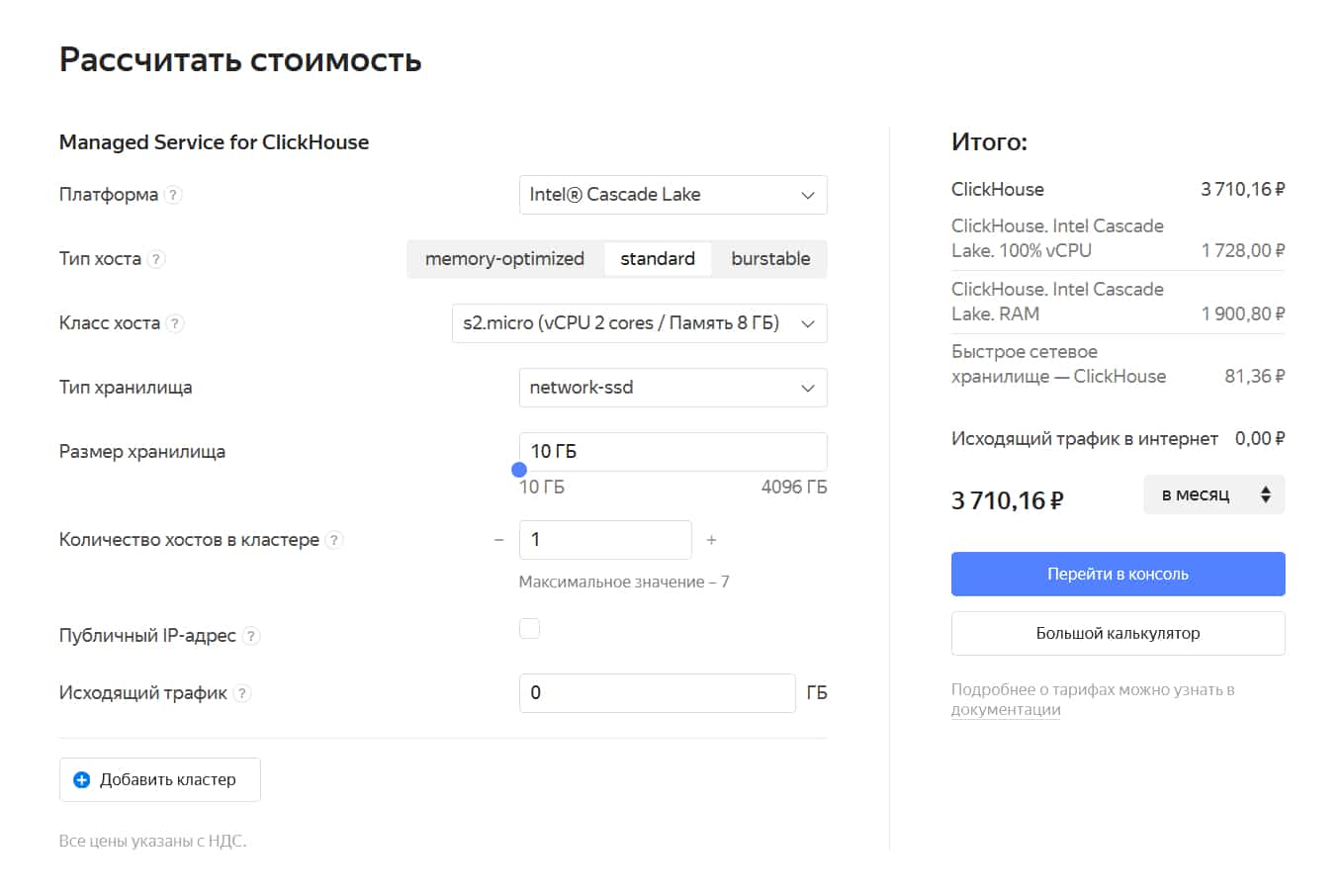1343x896 pixels.
Task: Click the host count input field
Action: pyautogui.click(x=605, y=540)
